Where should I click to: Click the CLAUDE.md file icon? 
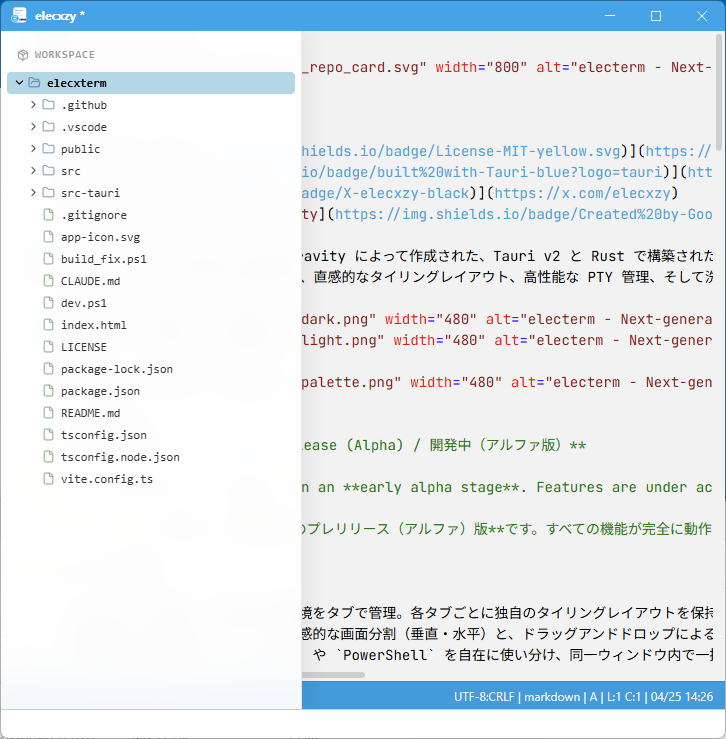point(49,281)
